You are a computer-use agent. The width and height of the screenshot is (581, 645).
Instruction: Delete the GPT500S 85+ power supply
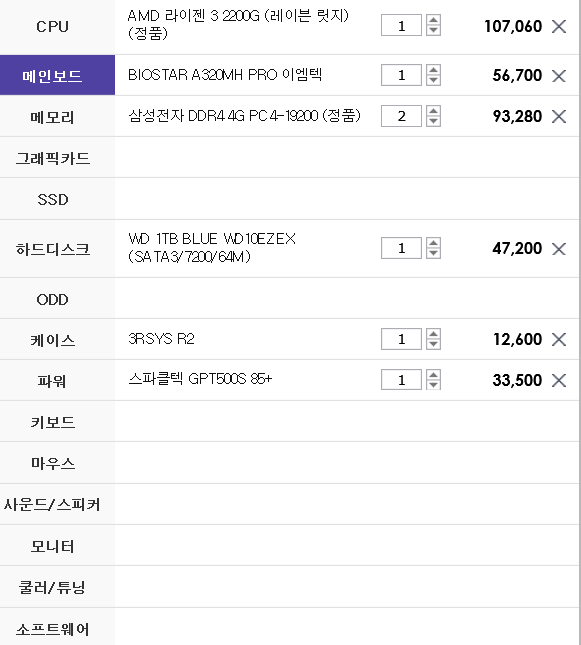click(x=559, y=381)
